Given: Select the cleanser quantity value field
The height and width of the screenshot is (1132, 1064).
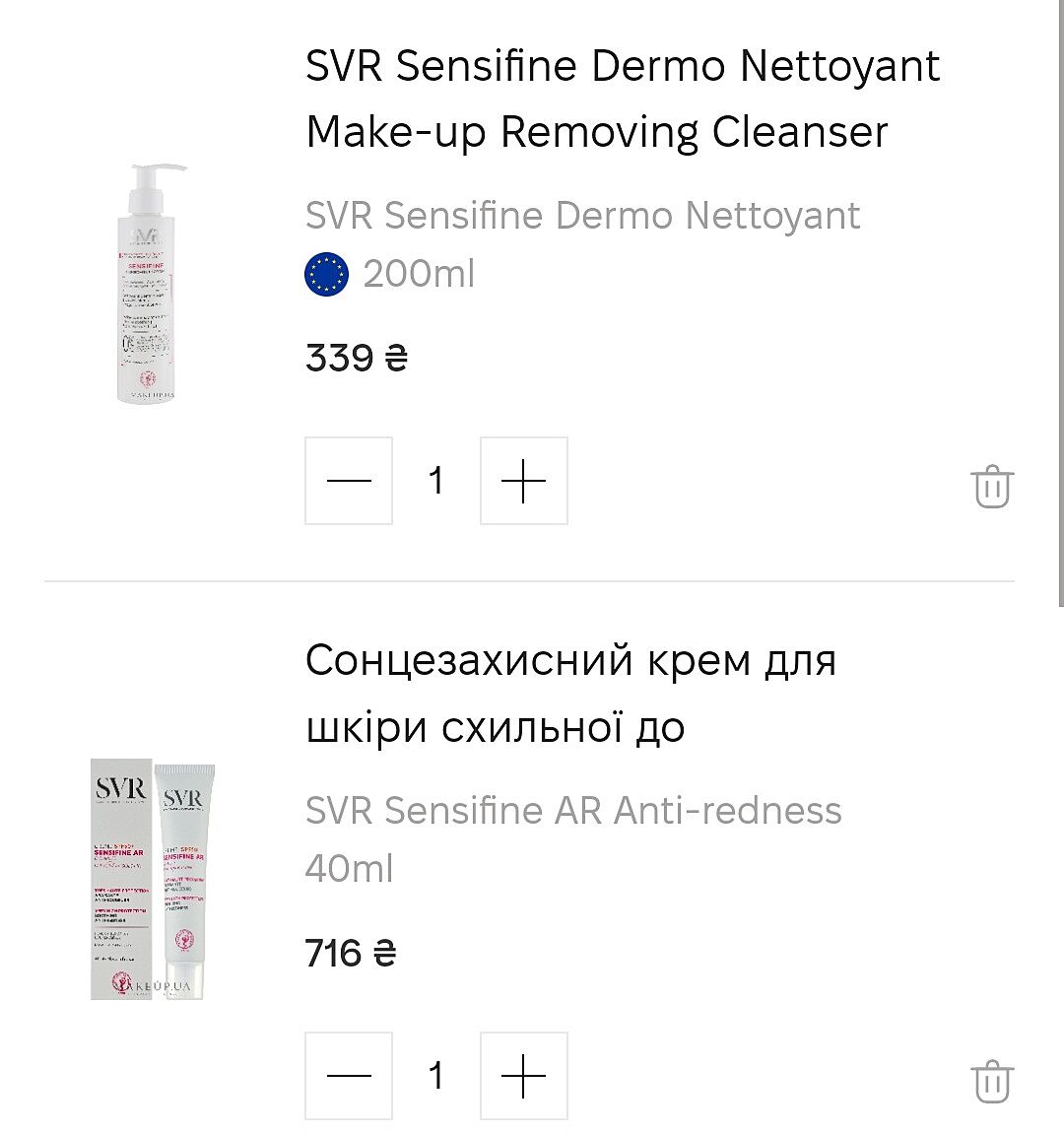Looking at the screenshot, I should pyautogui.click(x=435, y=481).
